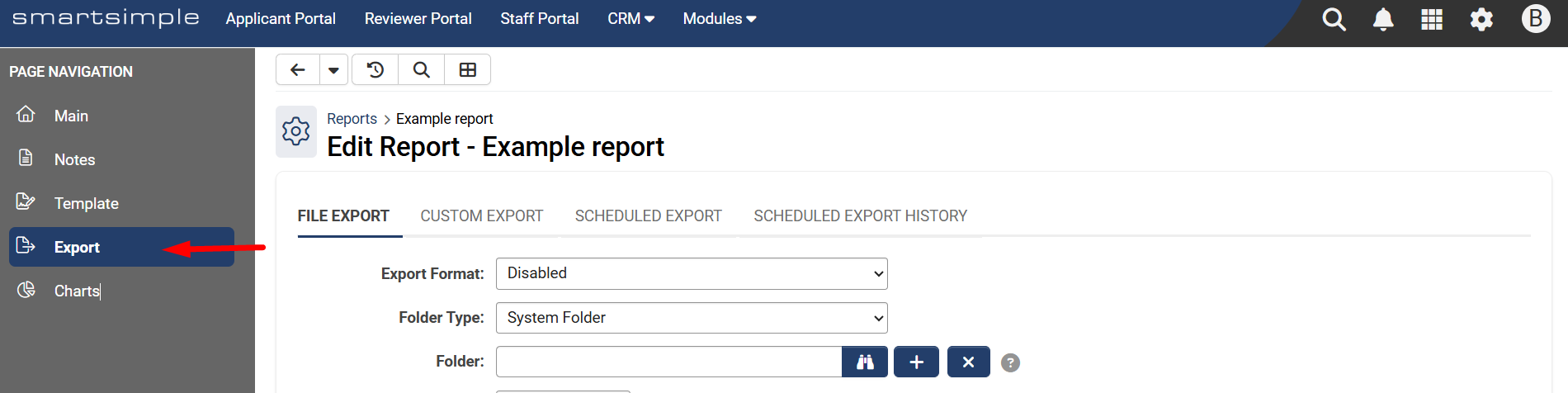Image resolution: width=1568 pixels, height=393 pixels.
Task: Click the plus button to add folder
Action: pyautogui.click(x=916, y=362)
